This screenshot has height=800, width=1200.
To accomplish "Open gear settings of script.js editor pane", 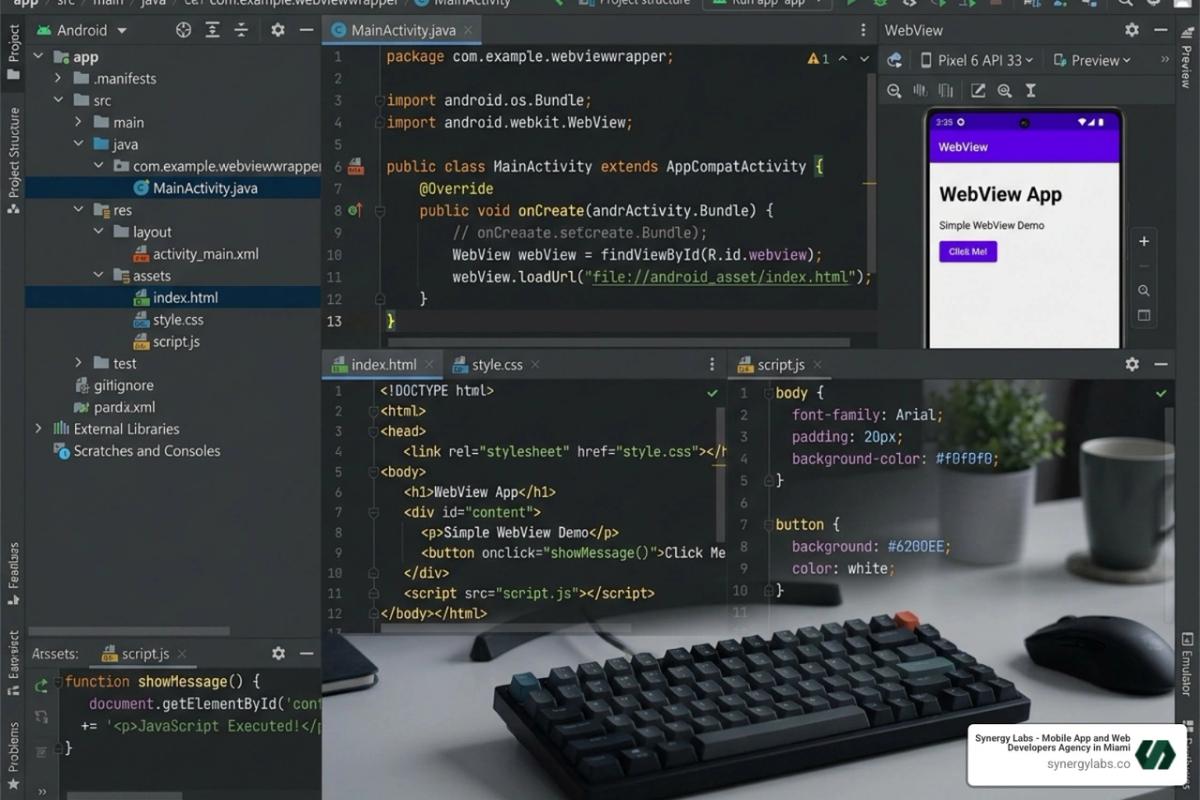I will click(1131, 364).
